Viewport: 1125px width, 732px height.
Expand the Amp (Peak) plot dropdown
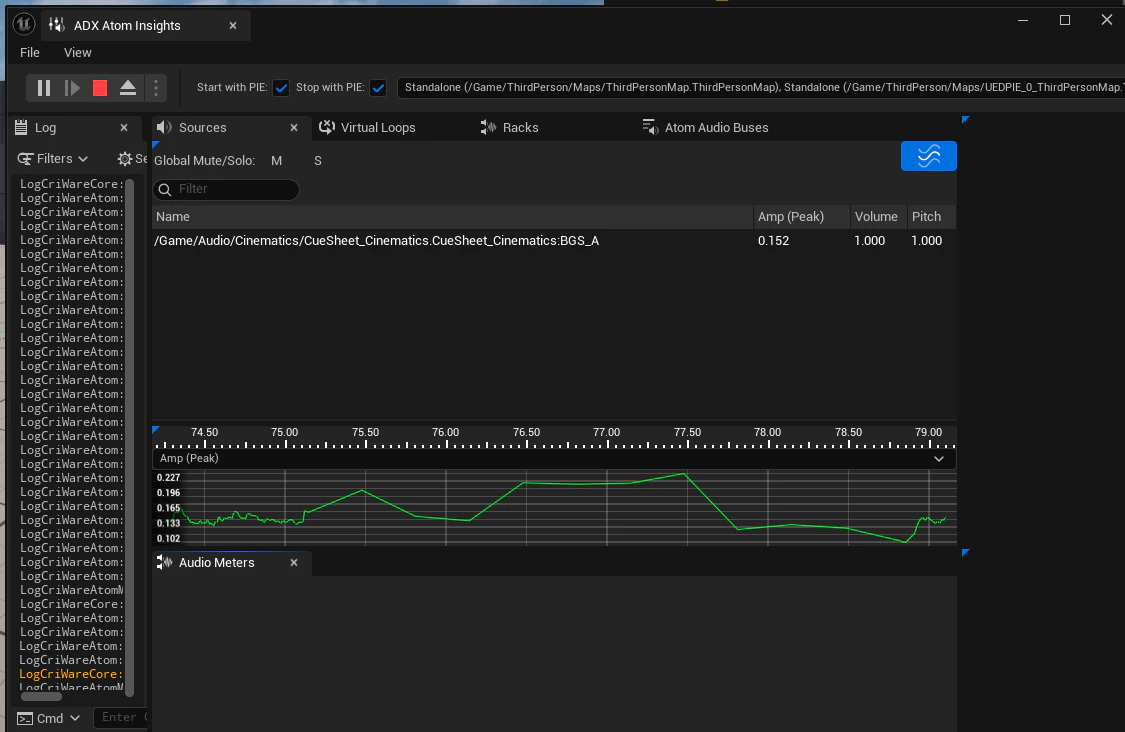tap(938, 459)
